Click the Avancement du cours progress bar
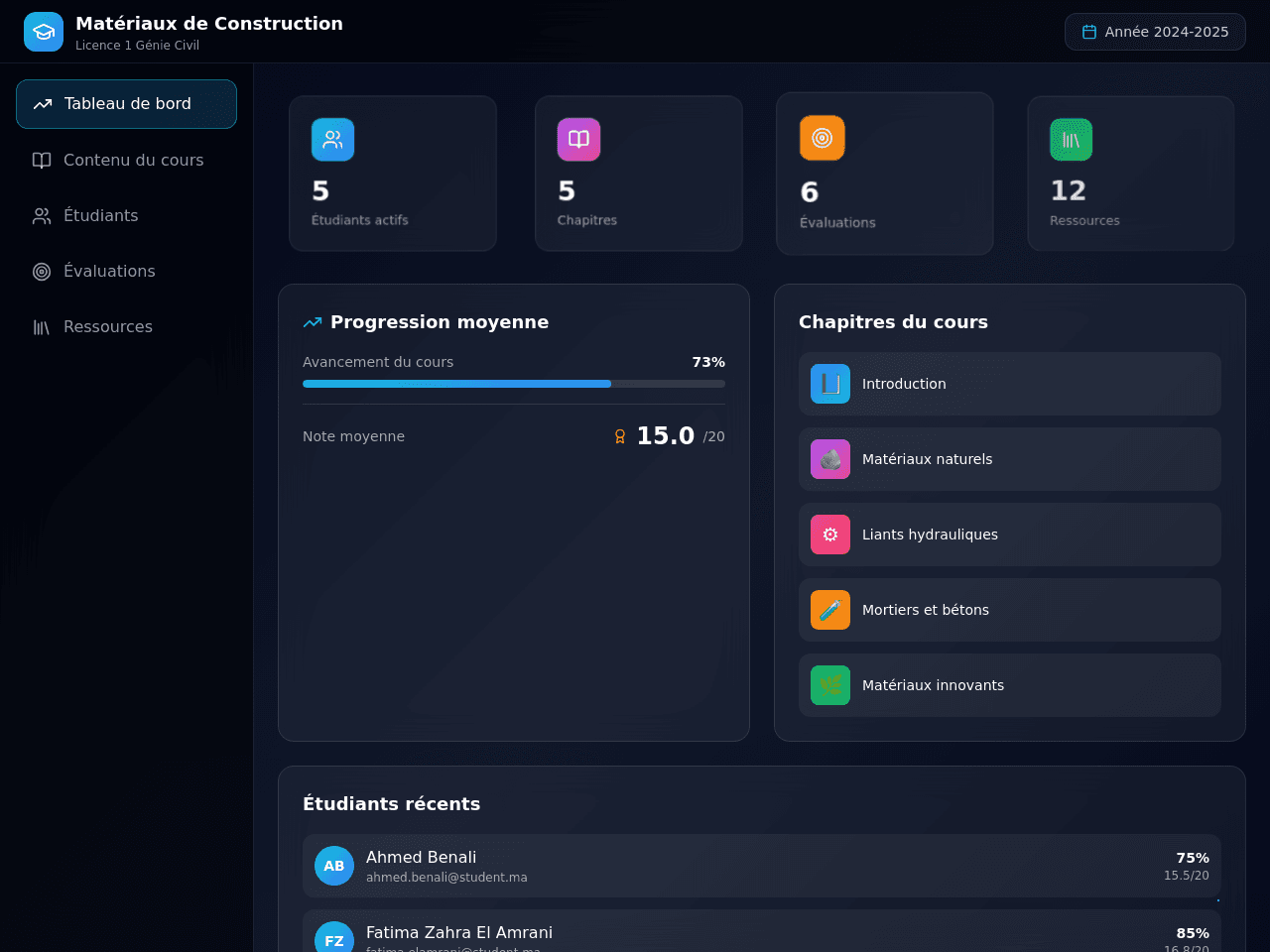Image resolution: width=1270 pixels, height=952 pixels. pyautogui.click(x=514, y=384)
